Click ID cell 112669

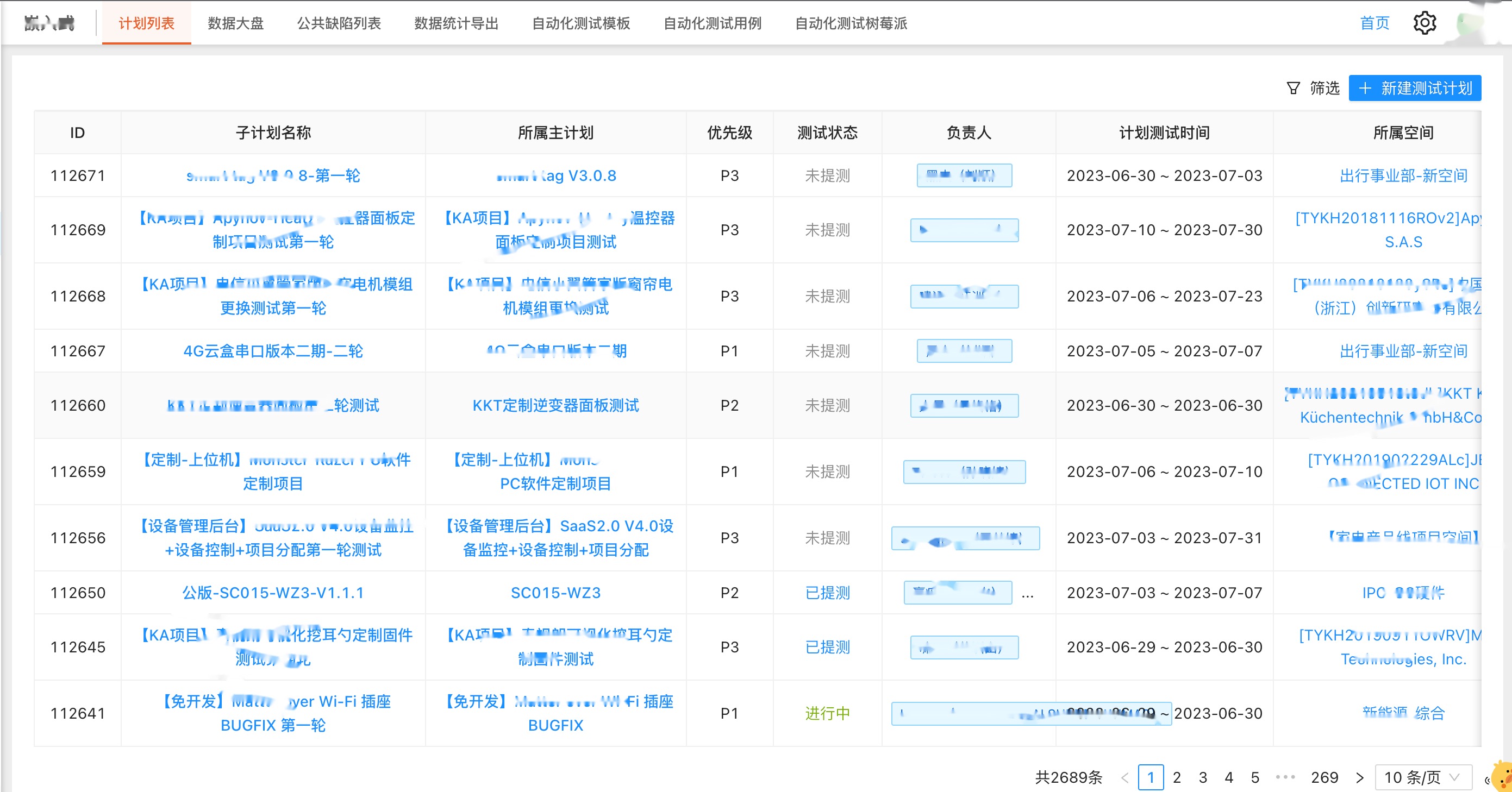(x=78, y=230)
